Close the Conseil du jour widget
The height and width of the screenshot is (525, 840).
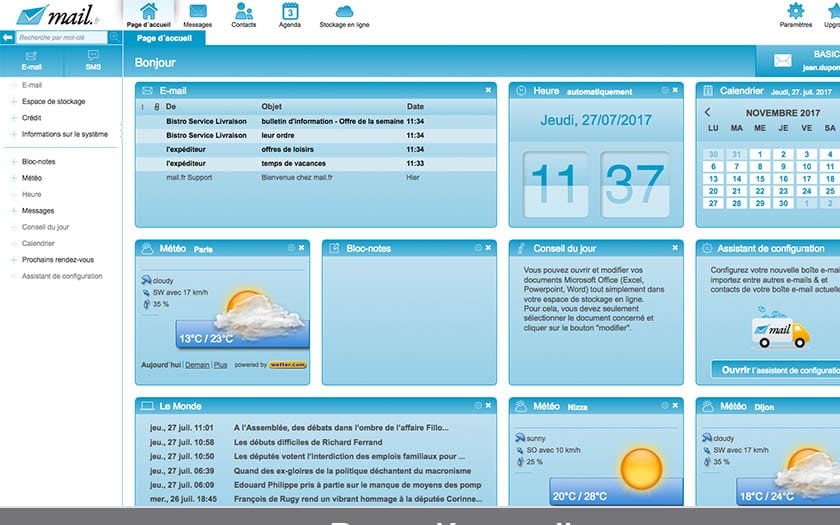coord(675,248)
